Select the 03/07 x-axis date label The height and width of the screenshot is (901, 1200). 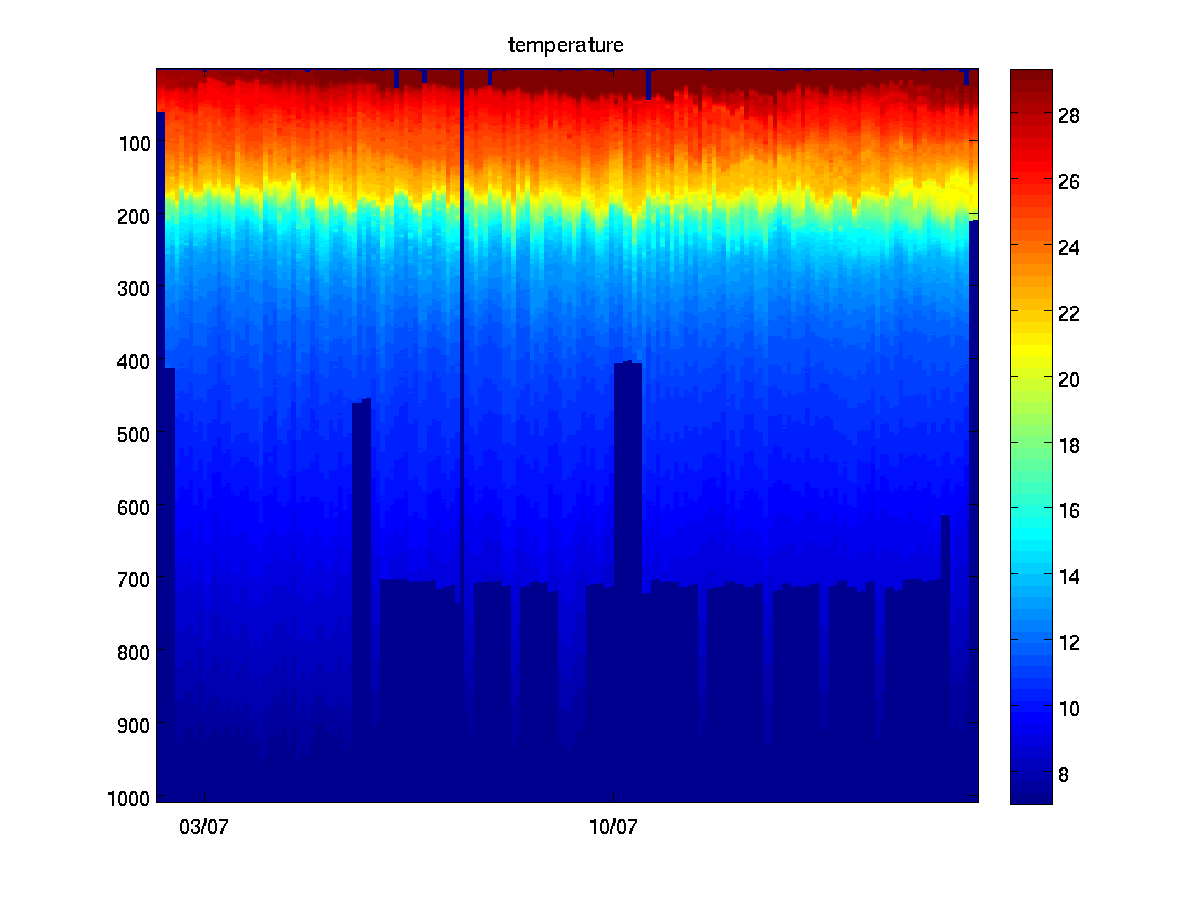tap(204, 827)
